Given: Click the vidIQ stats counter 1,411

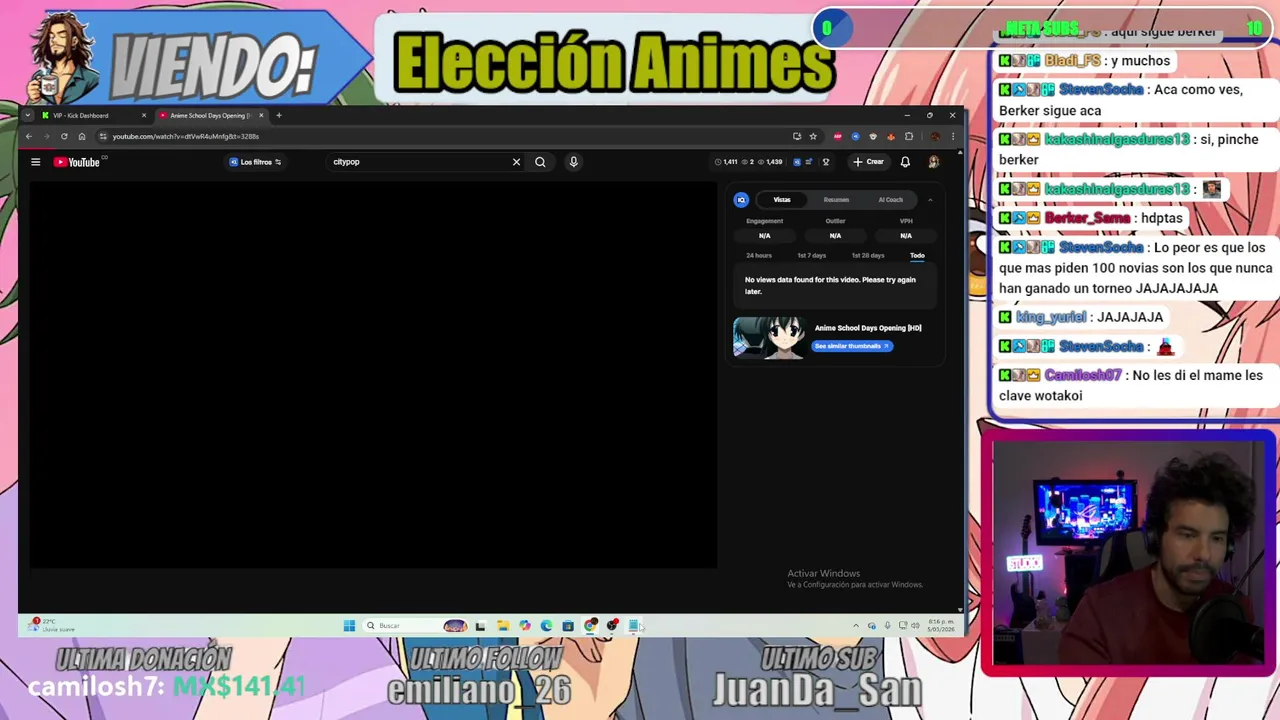Looking at the screenshot, I should (x=727, y=162).
